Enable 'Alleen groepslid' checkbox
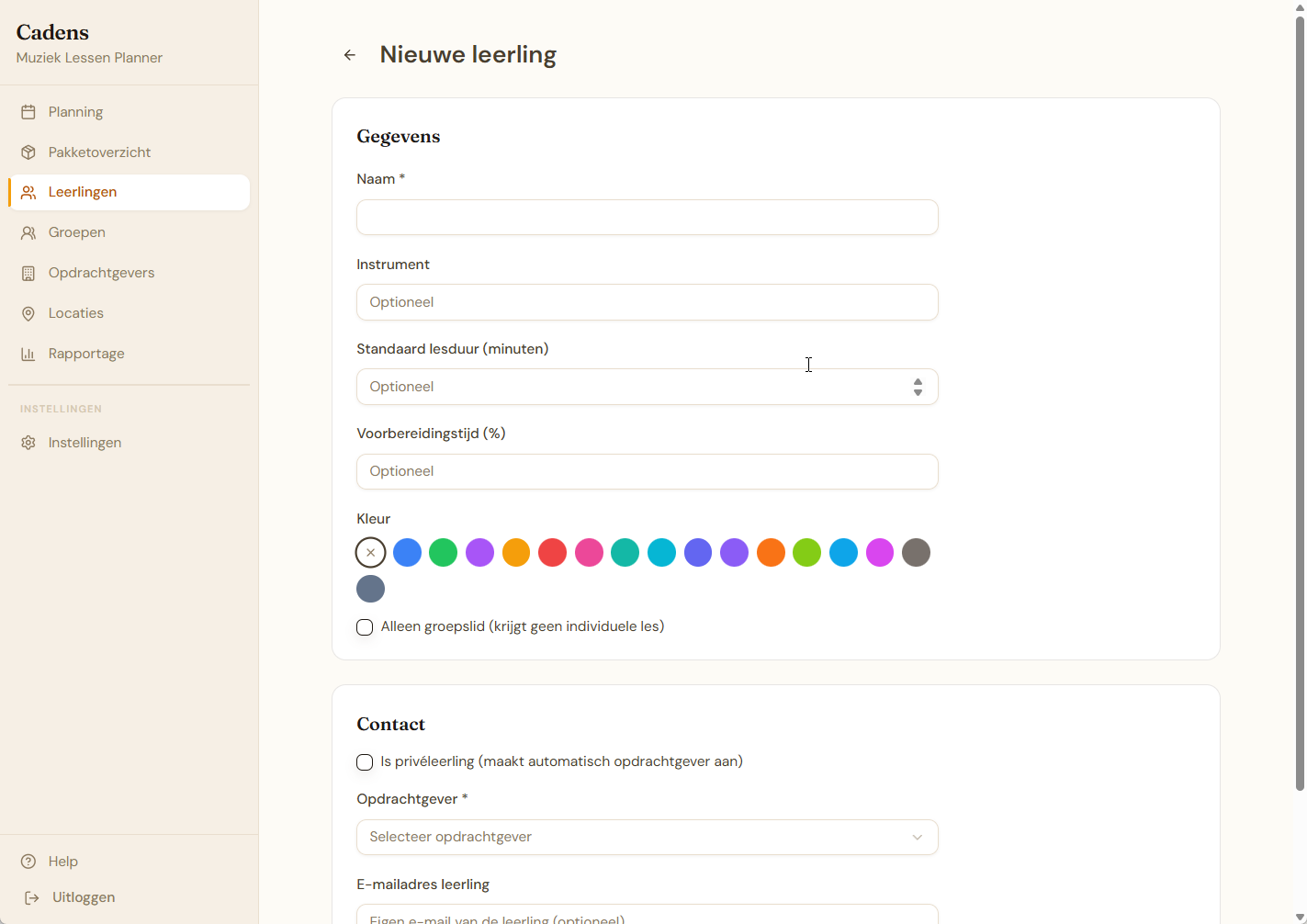This screenshot has width=1307, height=924. pos(365,626)
